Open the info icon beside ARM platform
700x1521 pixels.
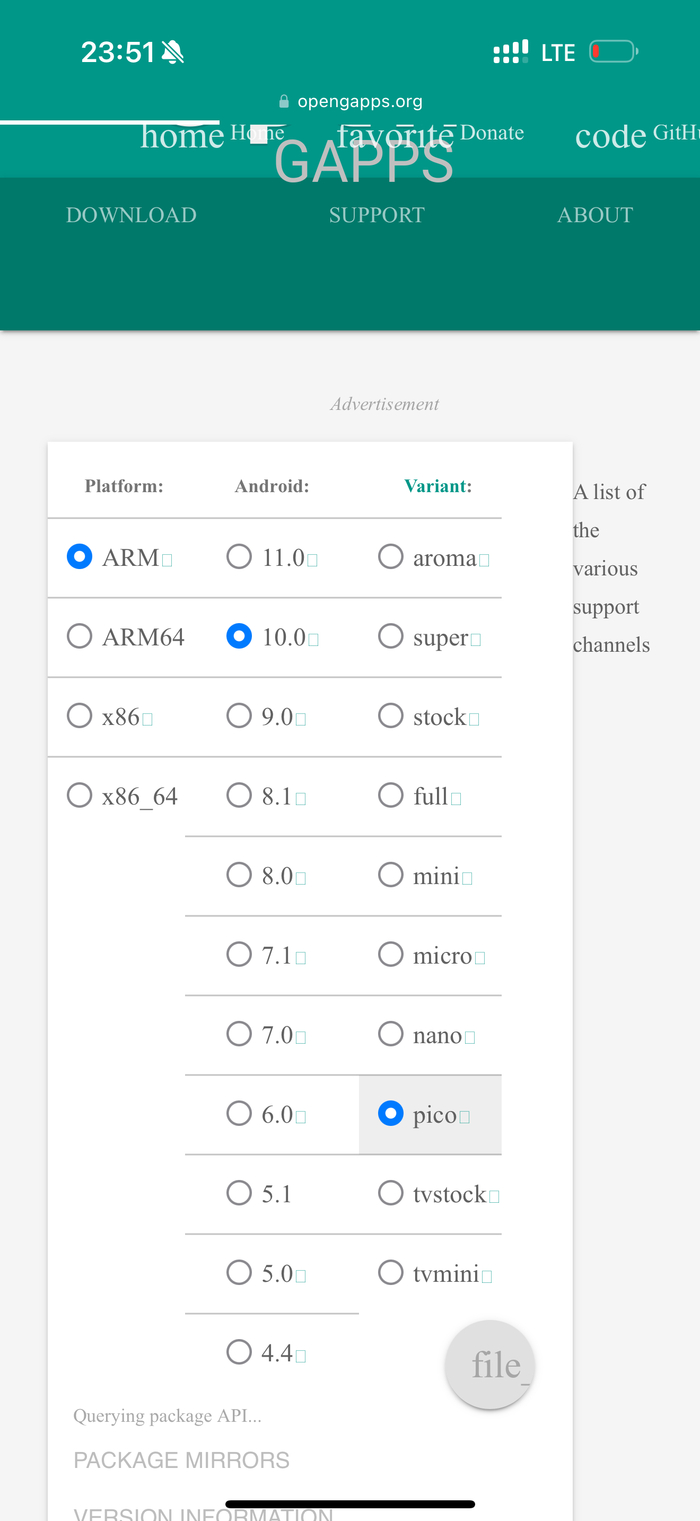pyautogui.click(x=167, y=560)
